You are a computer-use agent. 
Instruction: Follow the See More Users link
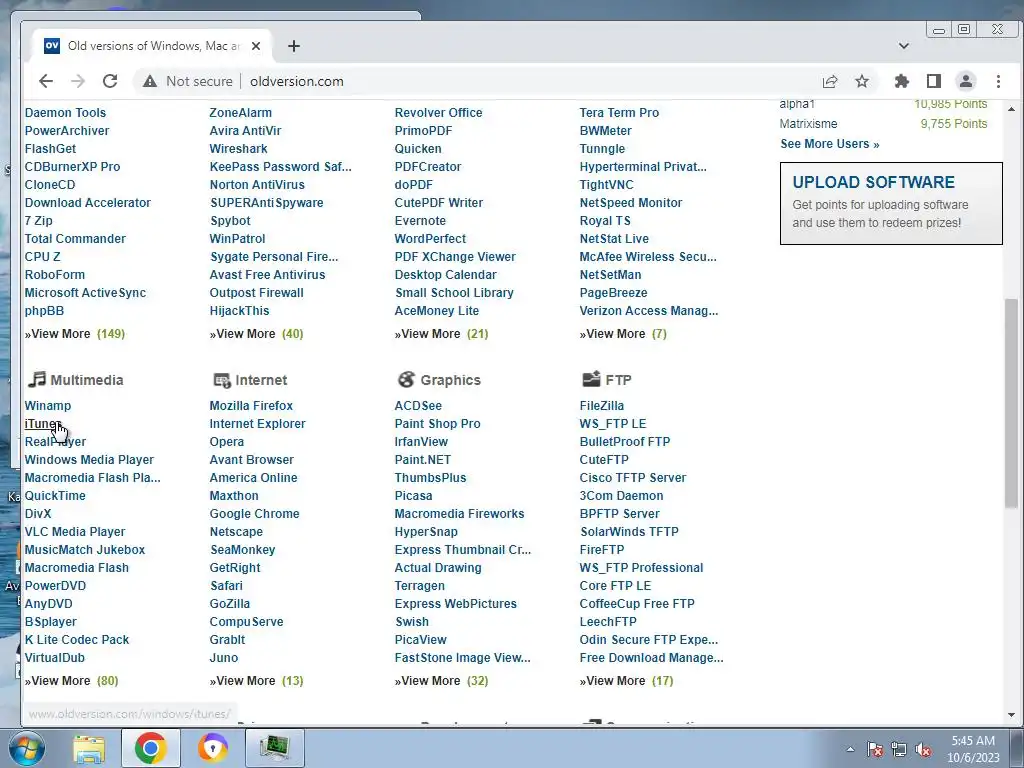tap(829, 144)
